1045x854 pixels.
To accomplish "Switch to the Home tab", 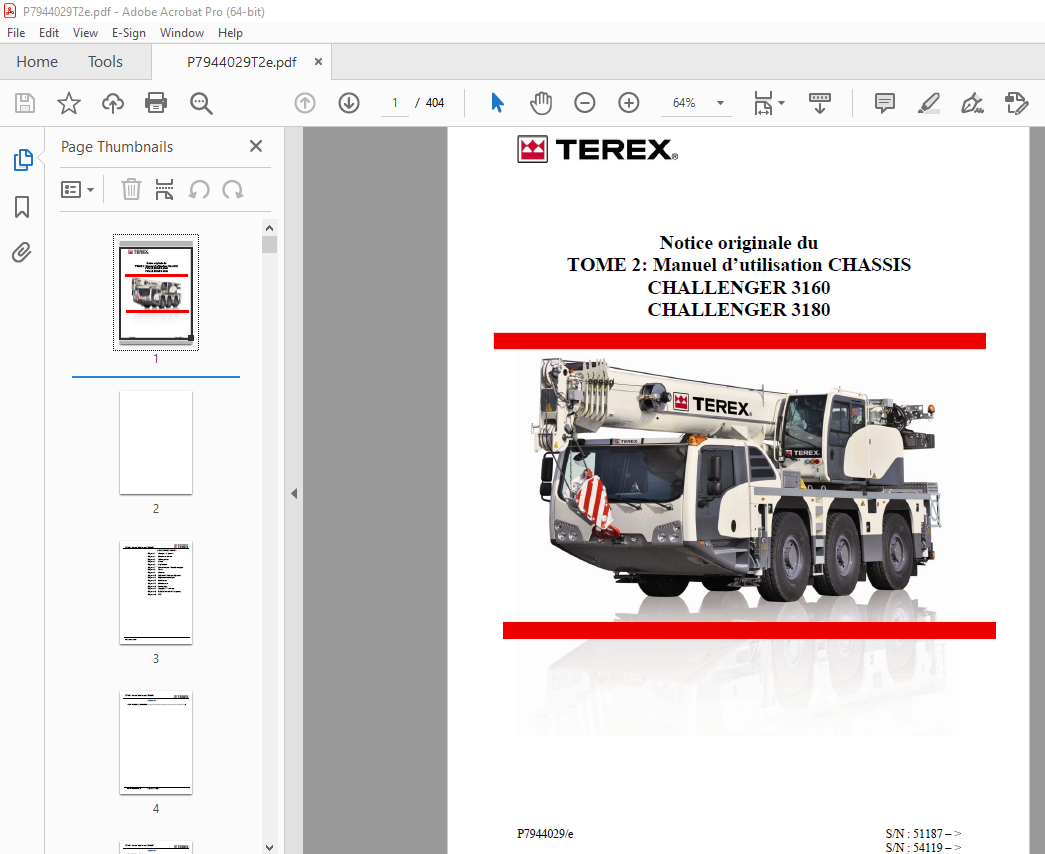I will pos(37,62).
